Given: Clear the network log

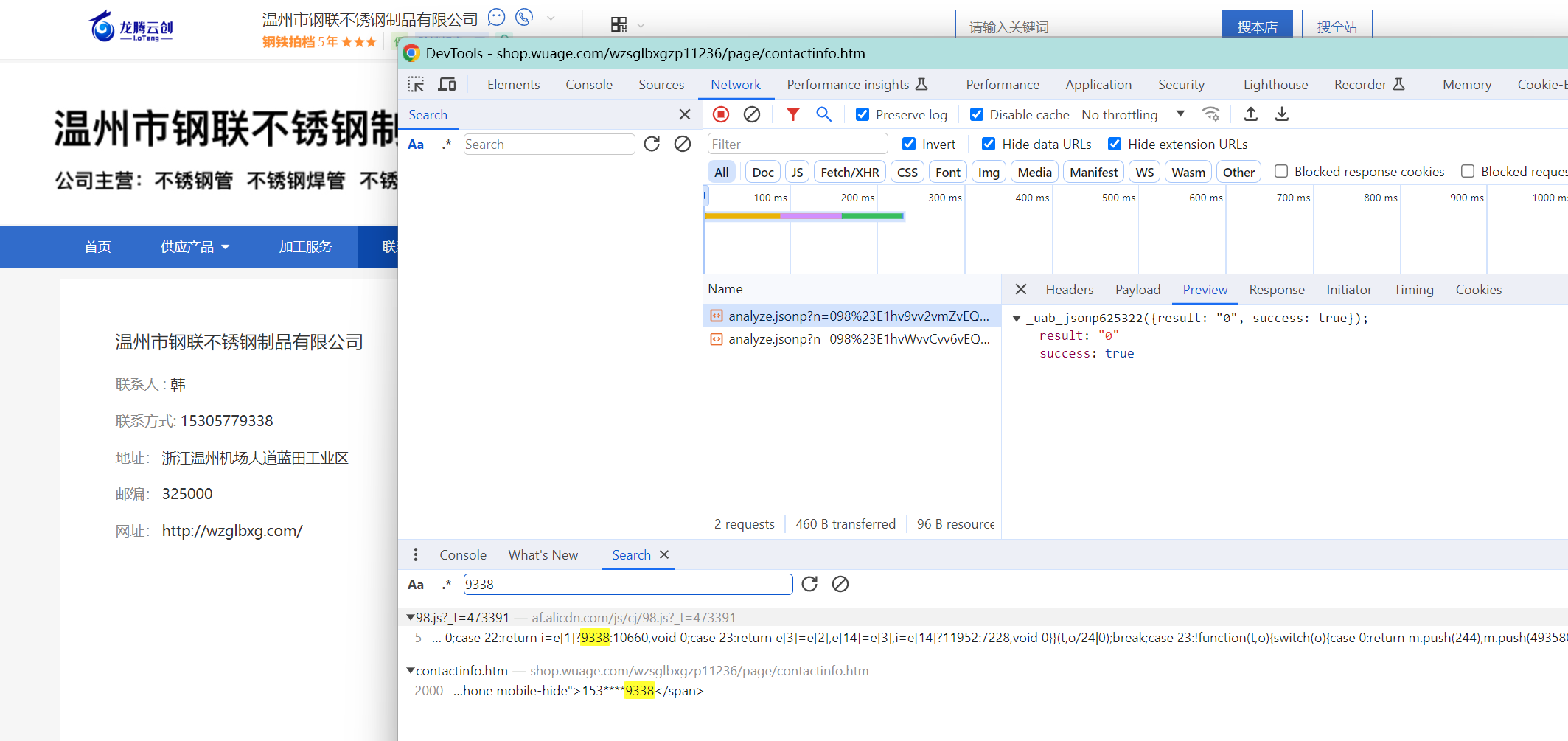Looking at the screenshot, I should point(752,114).
